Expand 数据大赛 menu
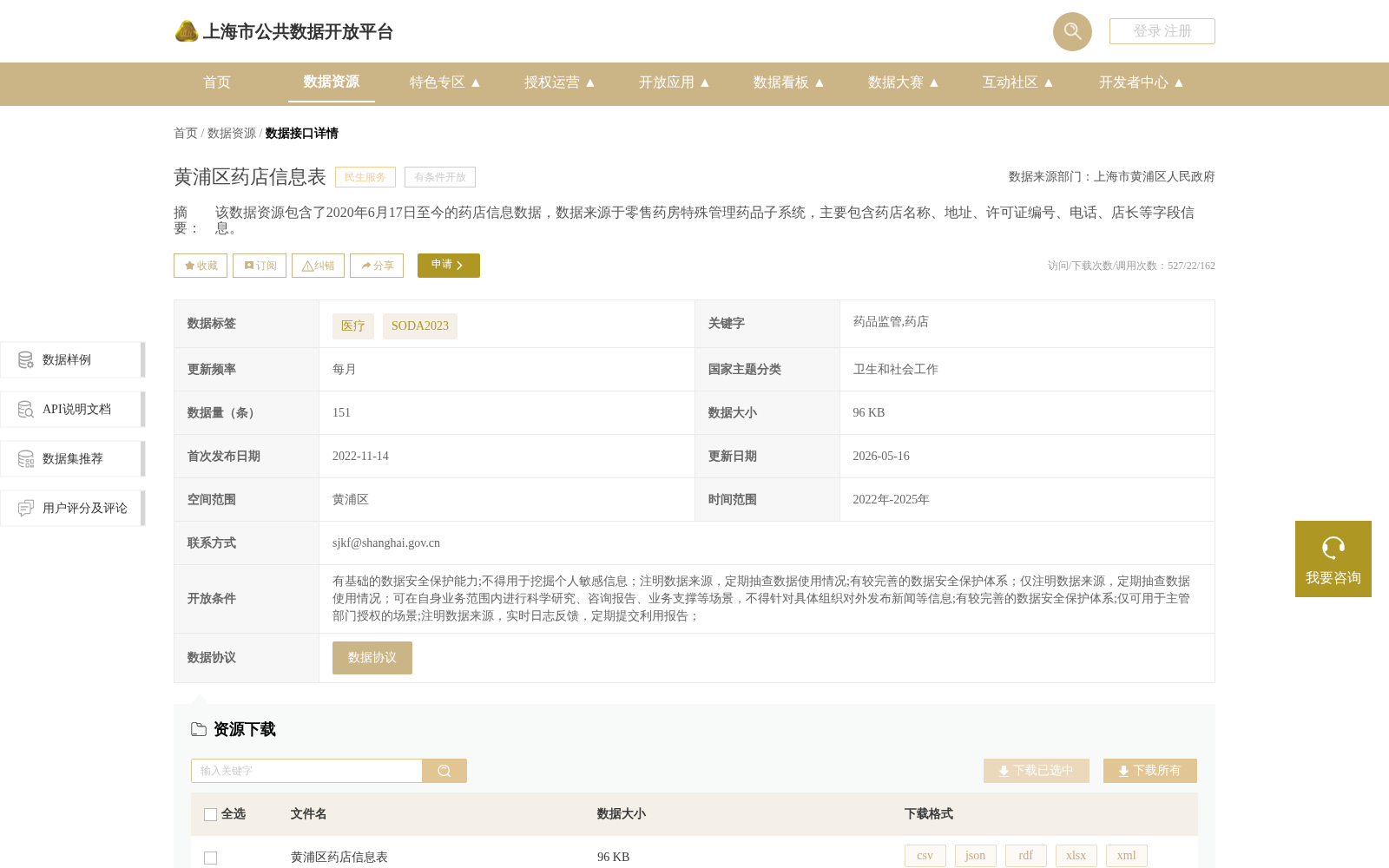Image resolution: width=1389 pixels, height=868 pixels. pos(904,82)
